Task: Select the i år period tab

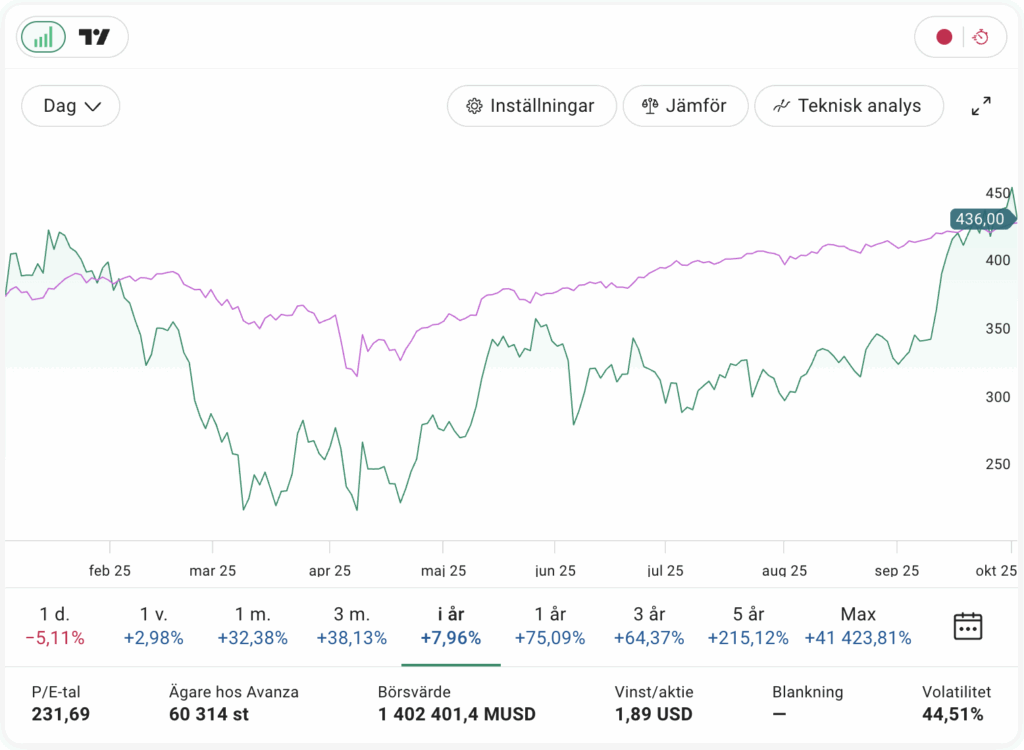Action: pyautogui.click(x=450, y=626)
